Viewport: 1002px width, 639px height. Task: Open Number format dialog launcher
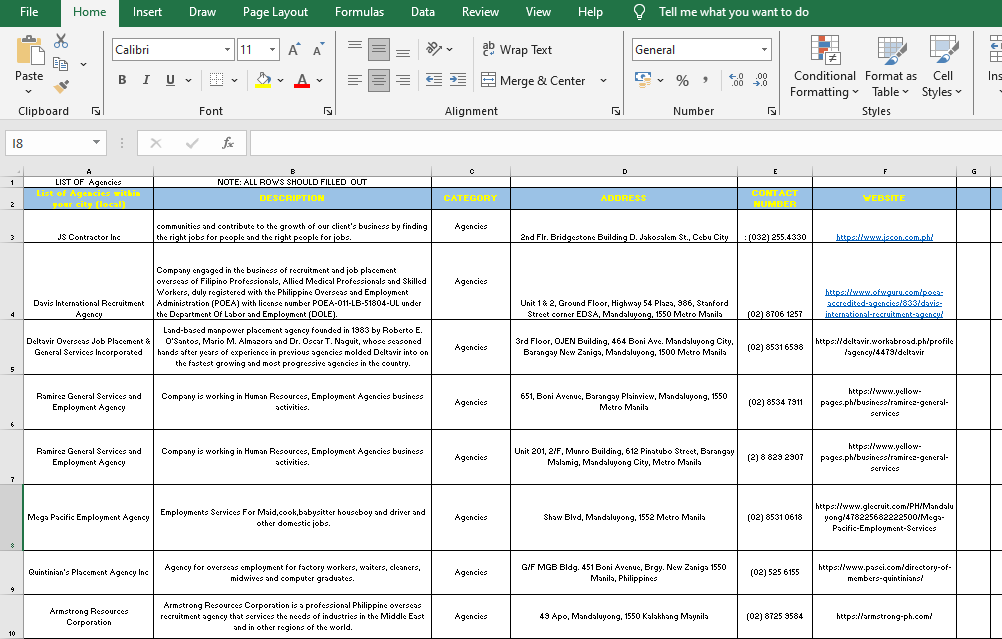tap(771, 111)
